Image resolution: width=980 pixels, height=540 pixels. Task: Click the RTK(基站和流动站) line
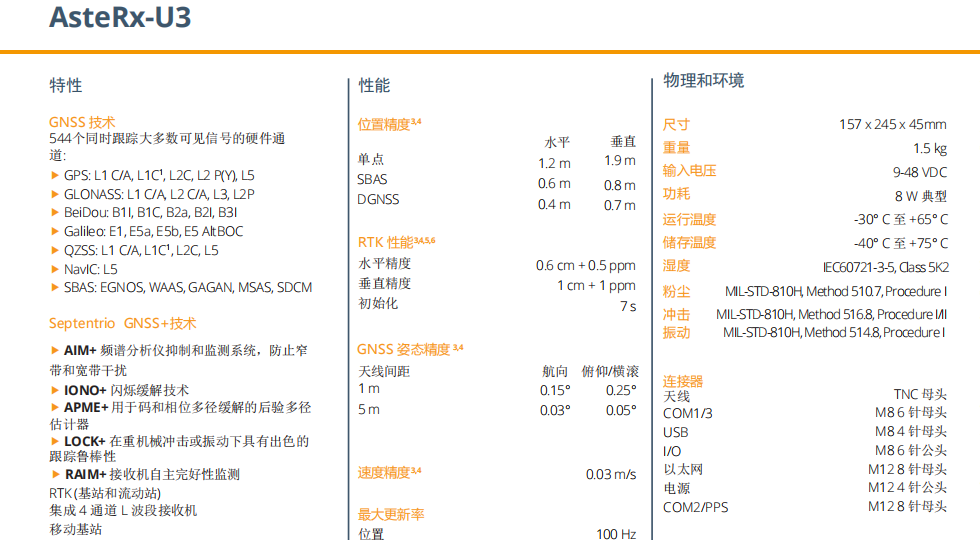[x=105, y=493]
